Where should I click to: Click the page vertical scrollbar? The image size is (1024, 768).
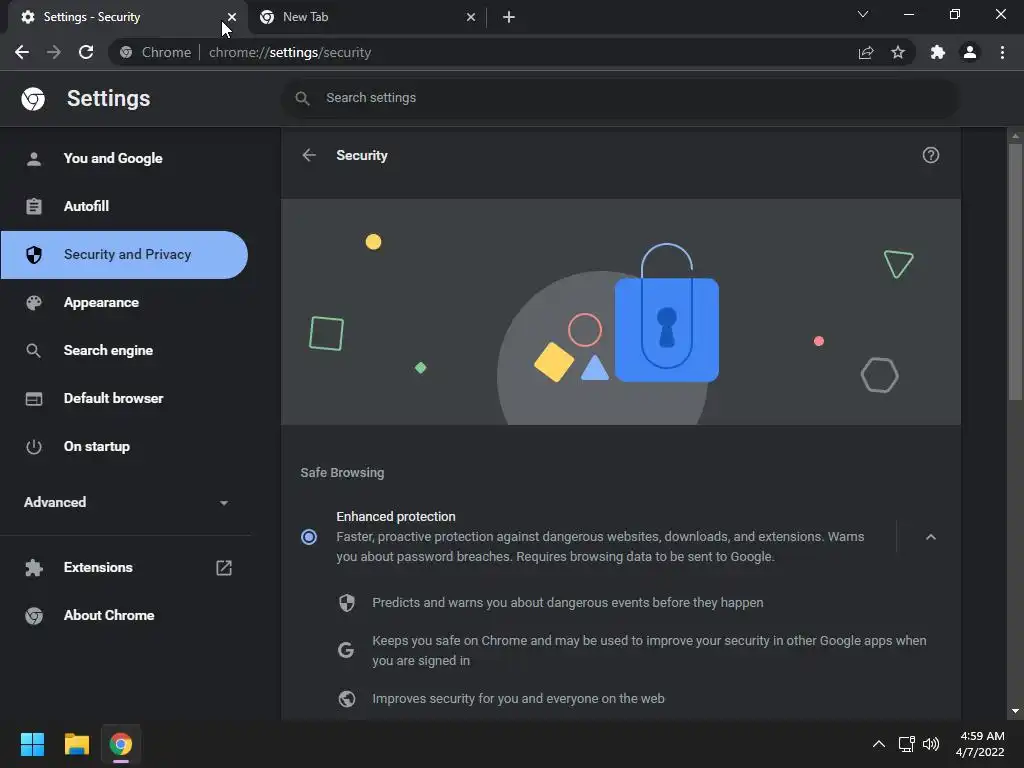coord(1015,271)
